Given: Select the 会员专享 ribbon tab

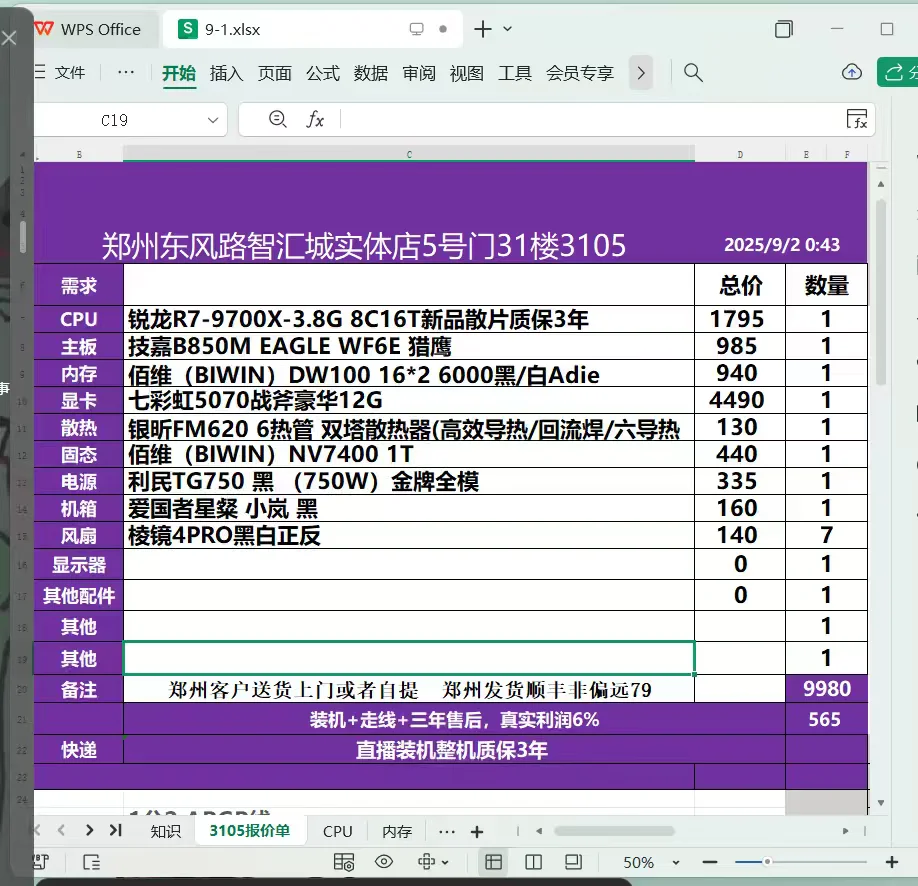Looking at the screenshot, I should coord(580,73).
